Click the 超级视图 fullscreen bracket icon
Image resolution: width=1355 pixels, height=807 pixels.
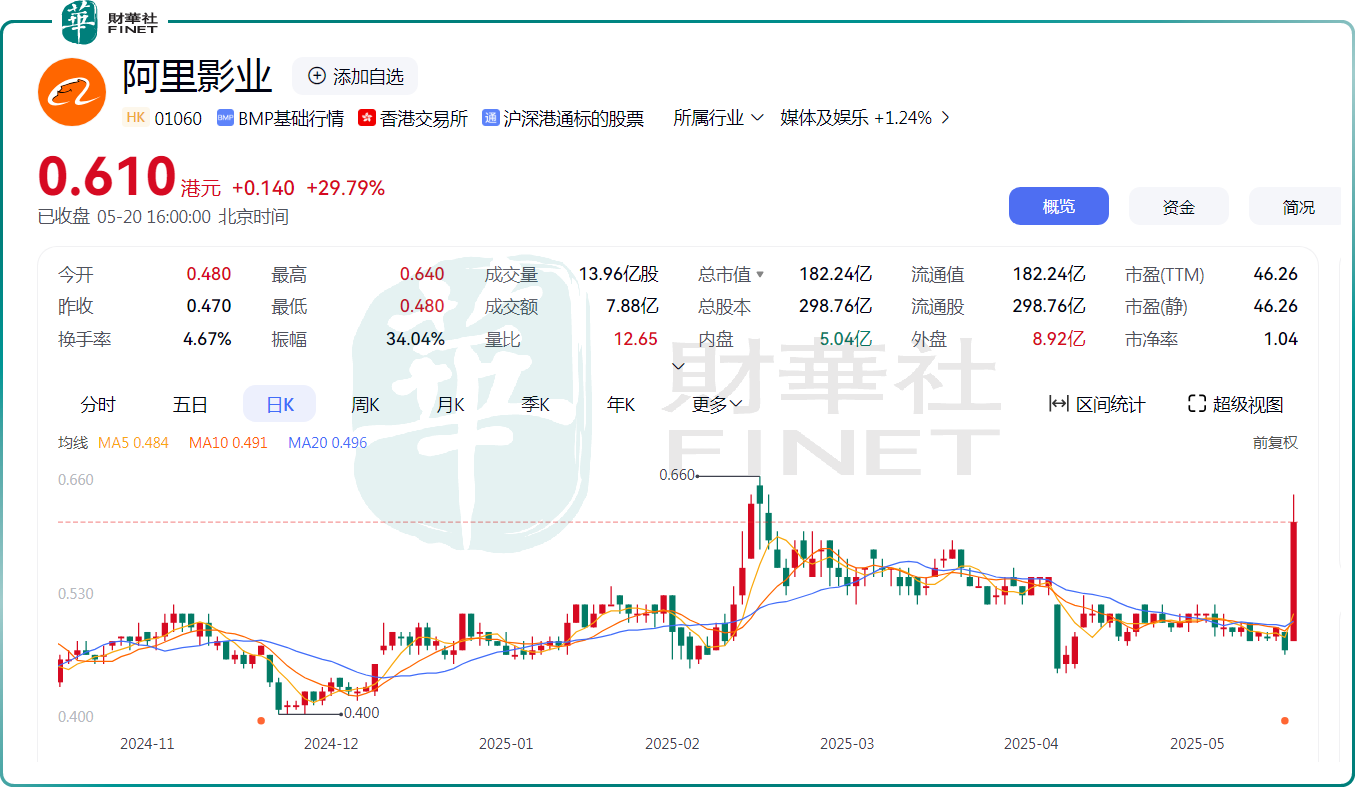(1197, 404)
